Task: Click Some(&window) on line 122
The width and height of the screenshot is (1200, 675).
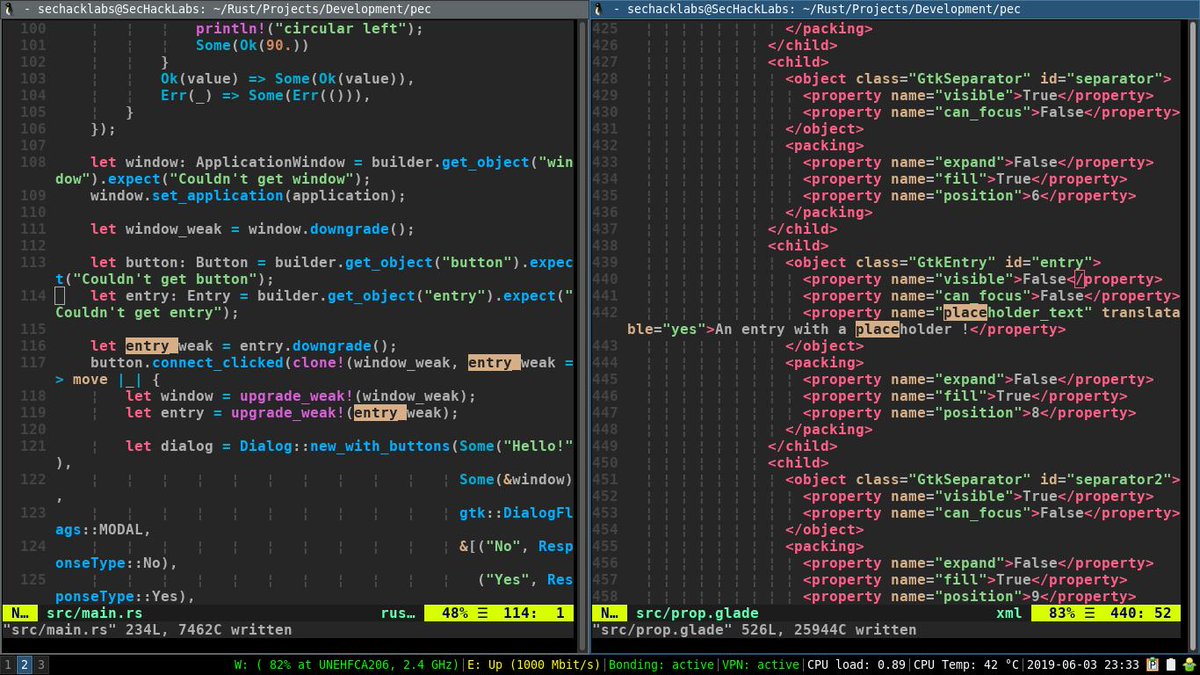Action: click(x=516, y=480)
